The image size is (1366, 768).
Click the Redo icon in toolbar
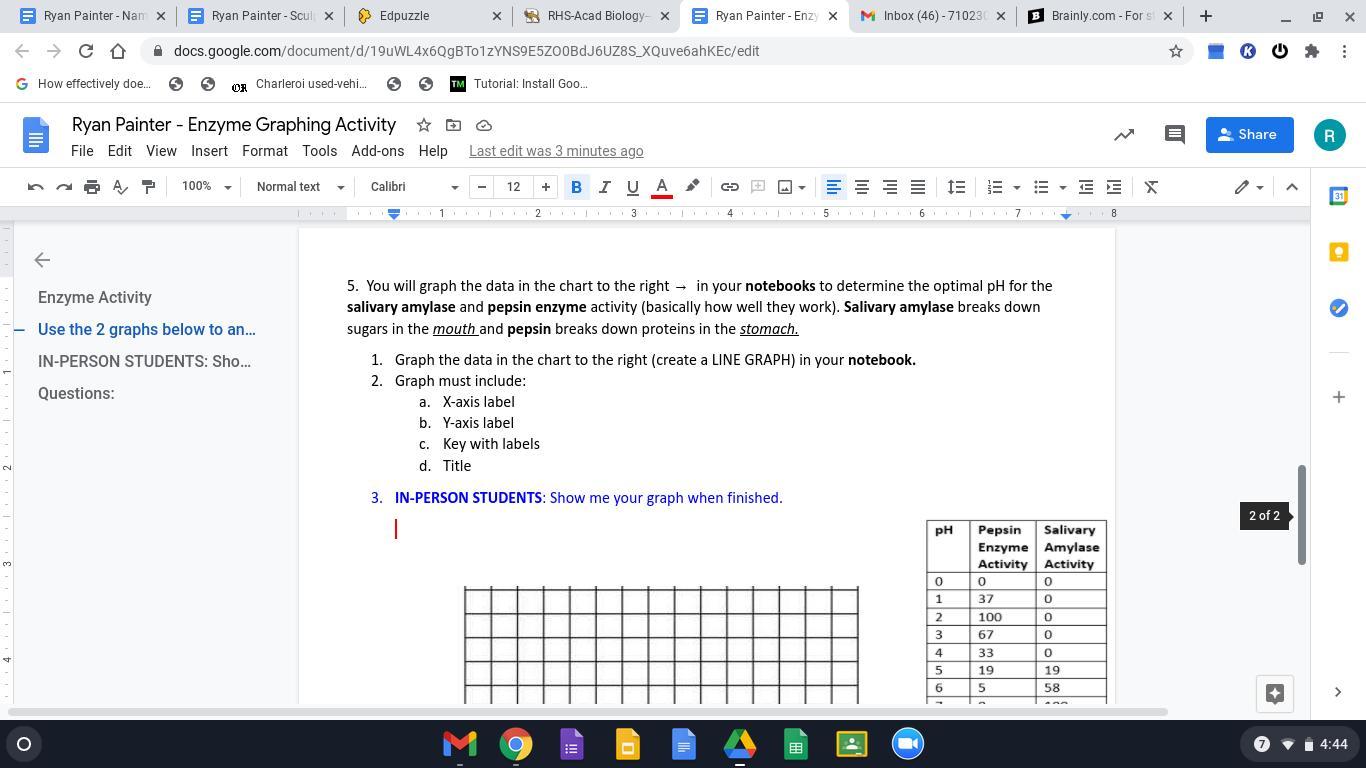click(64, 187)
